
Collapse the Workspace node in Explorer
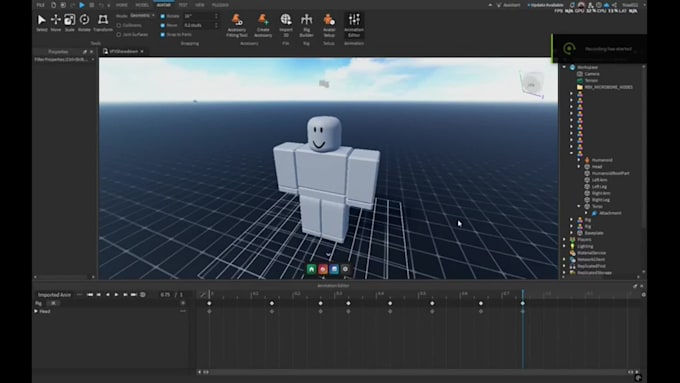tap(564, 67)
